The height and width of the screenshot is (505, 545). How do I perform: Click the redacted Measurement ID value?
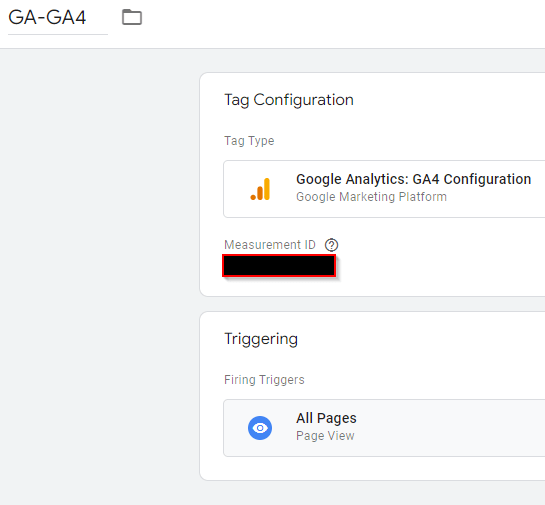click(x=279, y=266)
